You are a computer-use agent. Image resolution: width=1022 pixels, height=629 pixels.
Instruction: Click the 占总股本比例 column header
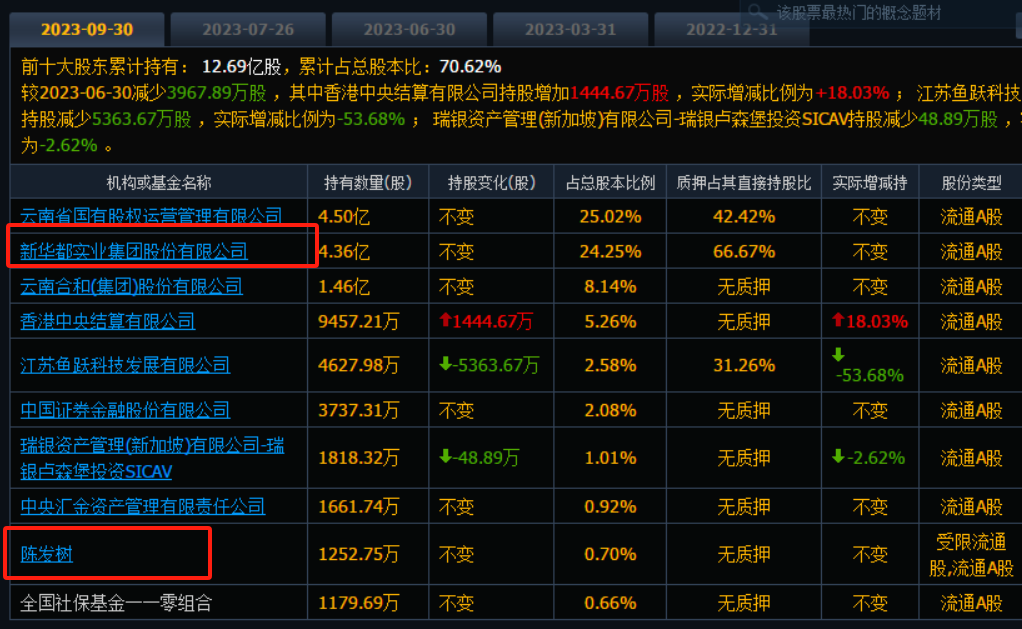click(x=610, y=183)
